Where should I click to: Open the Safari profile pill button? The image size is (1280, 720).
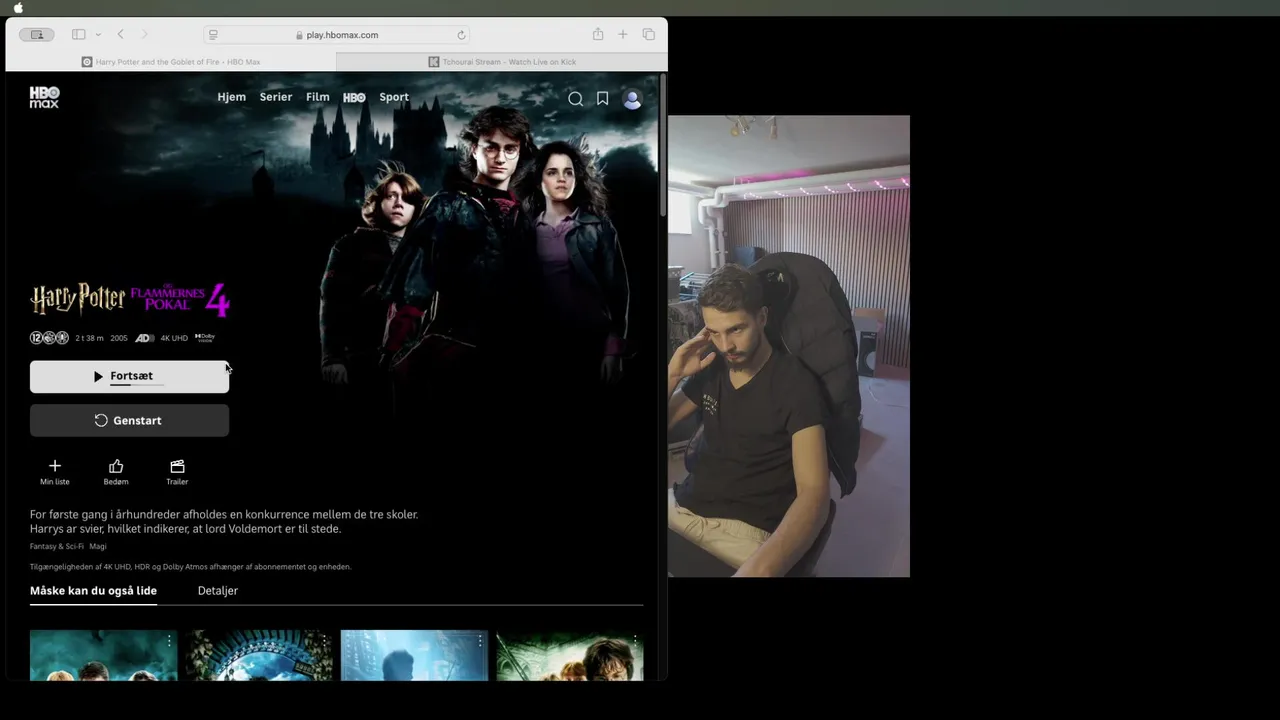tap(37, 34)
